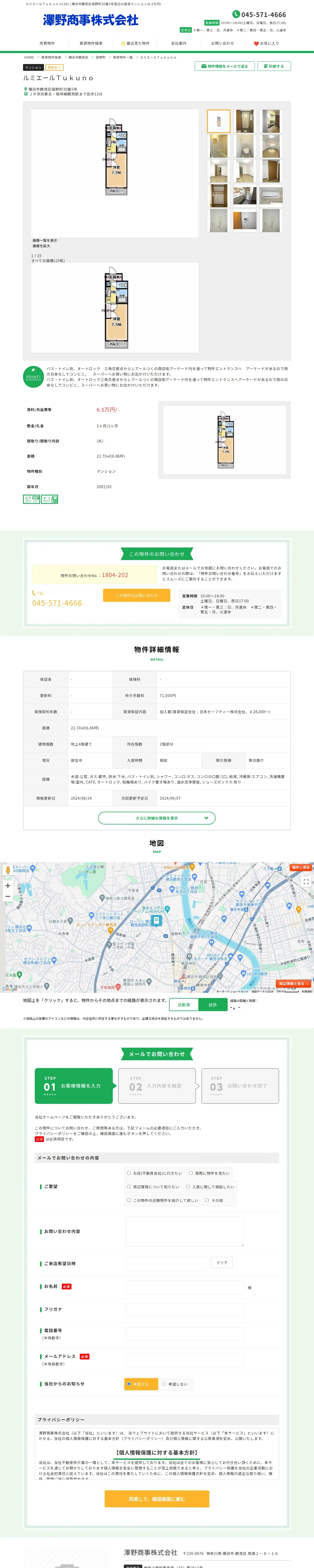Open 賃貸物件検索 navigation menu
This screenshot has width=314, height=1568.
pyautogui.click(x=91, y=43)
